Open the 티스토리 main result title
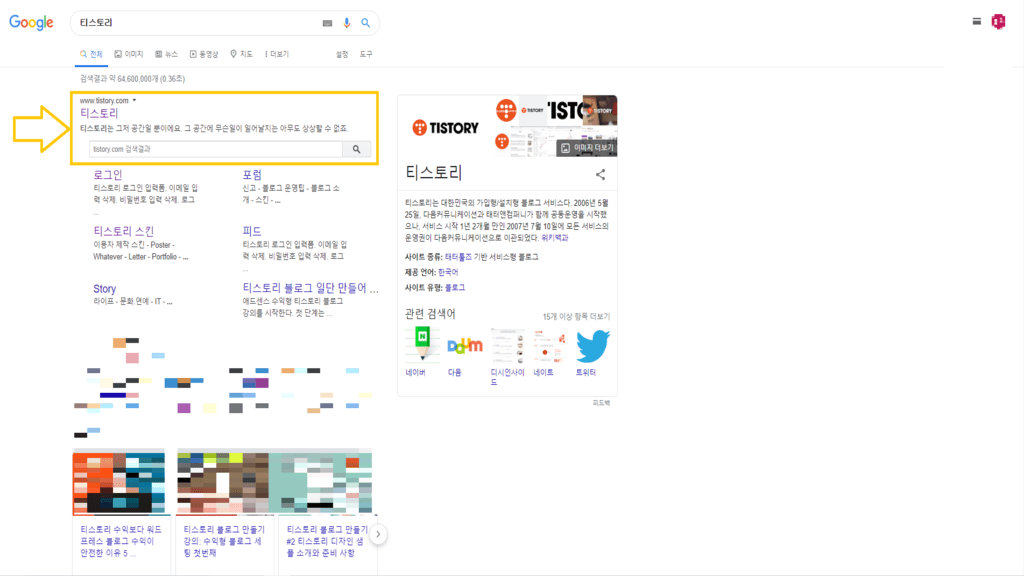1024x576 pixels. pyautogui.click(x=99, y=113)
